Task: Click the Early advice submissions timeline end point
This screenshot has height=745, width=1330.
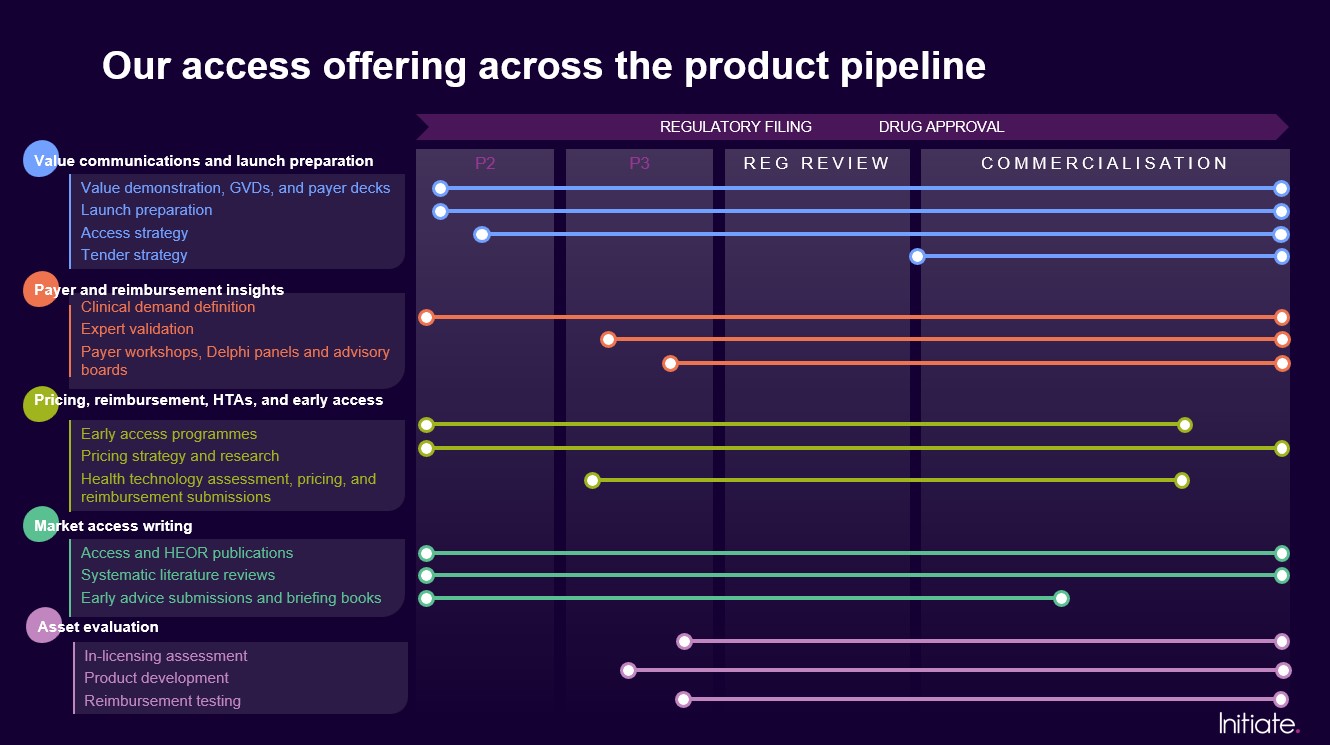Action: tap(1061, 599)
